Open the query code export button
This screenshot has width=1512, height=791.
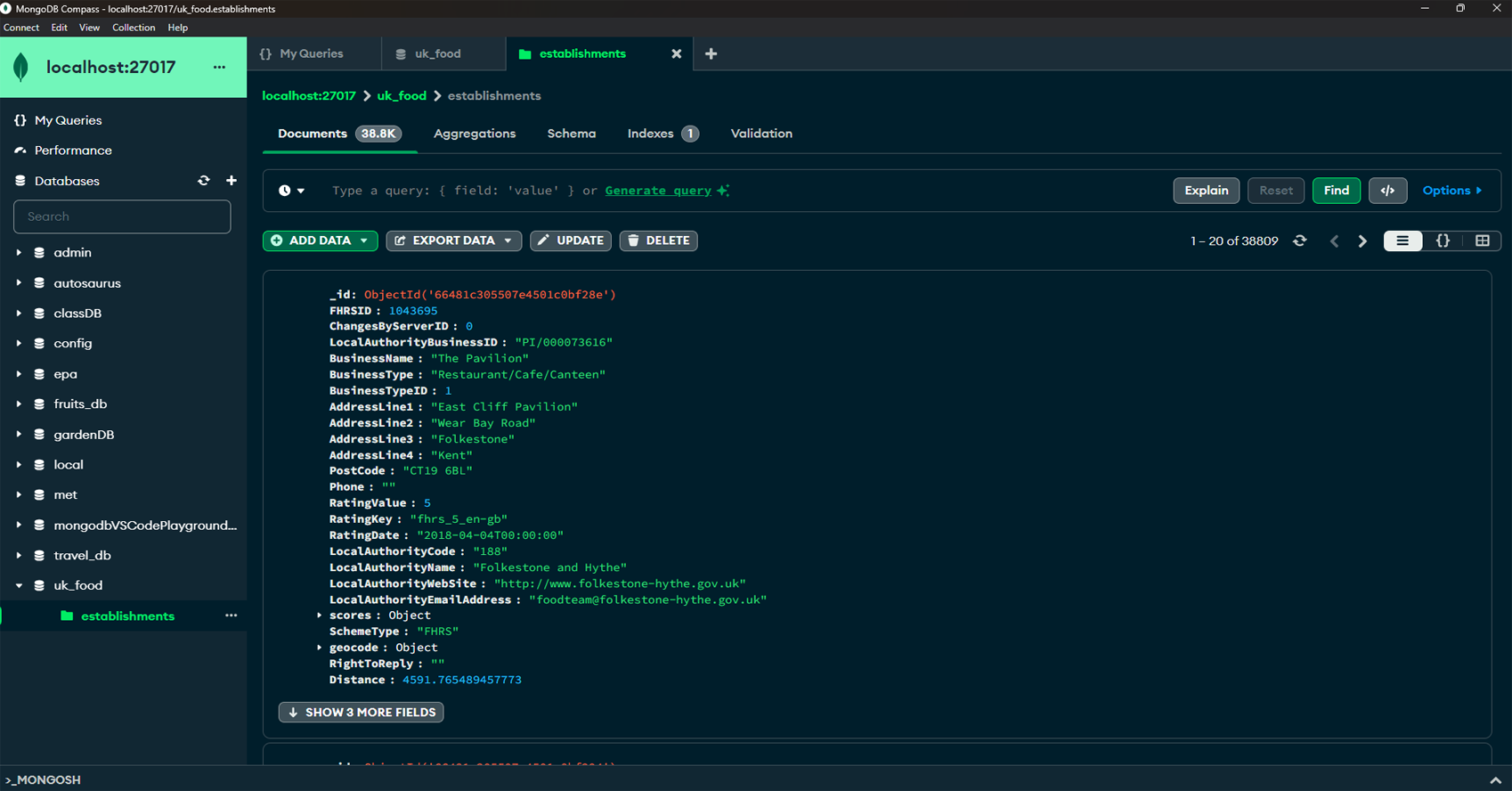click(x=1387, y=191)
